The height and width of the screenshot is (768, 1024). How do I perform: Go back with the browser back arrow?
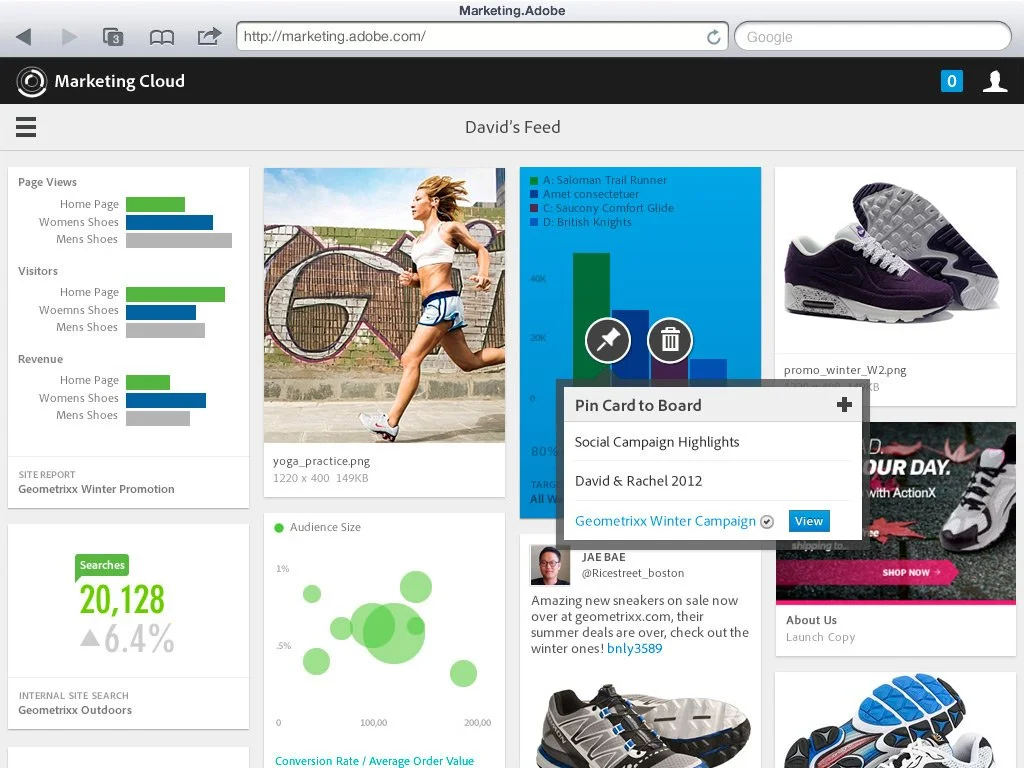[24, 37]
